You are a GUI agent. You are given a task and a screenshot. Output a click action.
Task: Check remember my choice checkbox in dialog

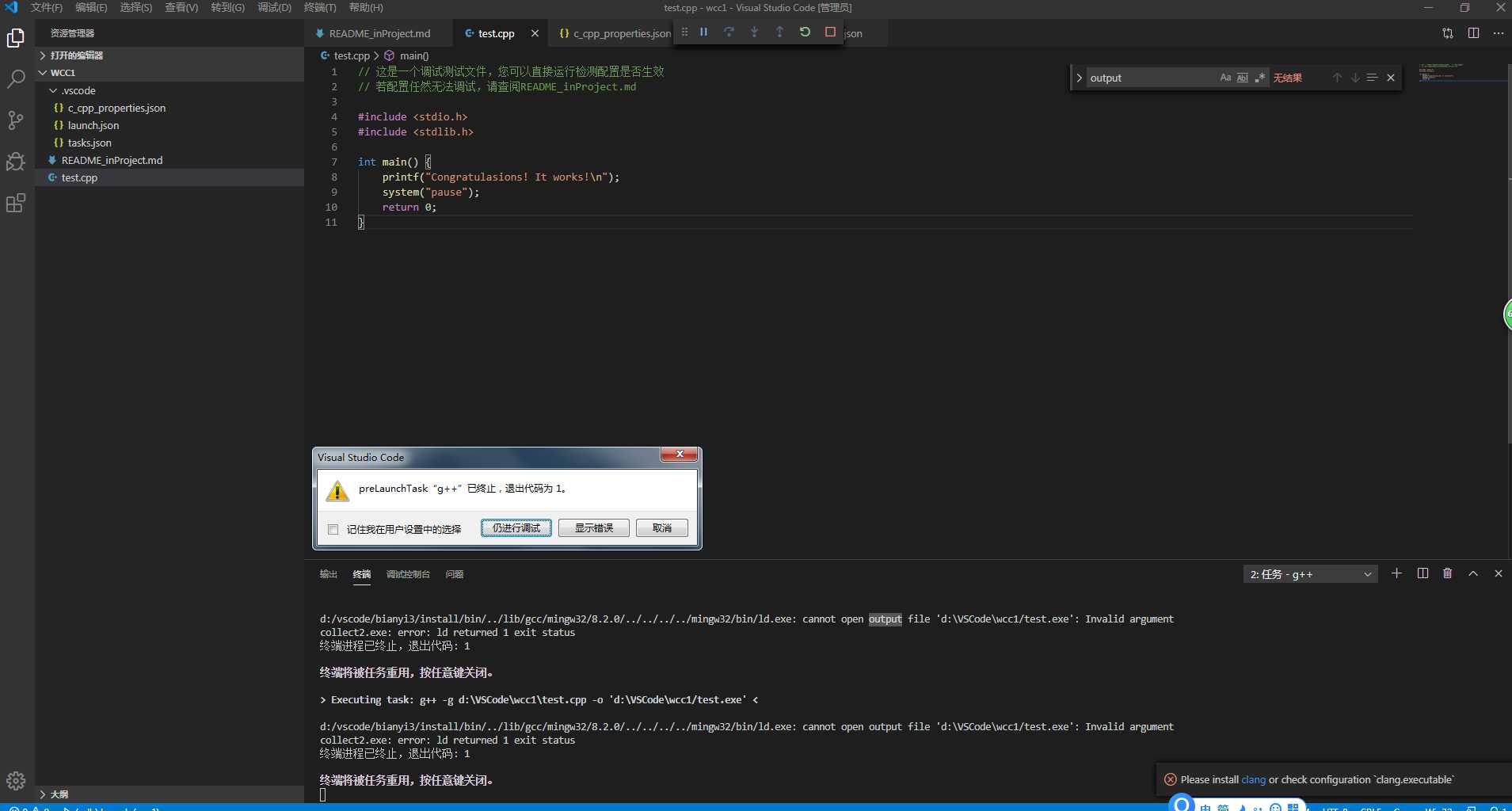coord(333,529)
